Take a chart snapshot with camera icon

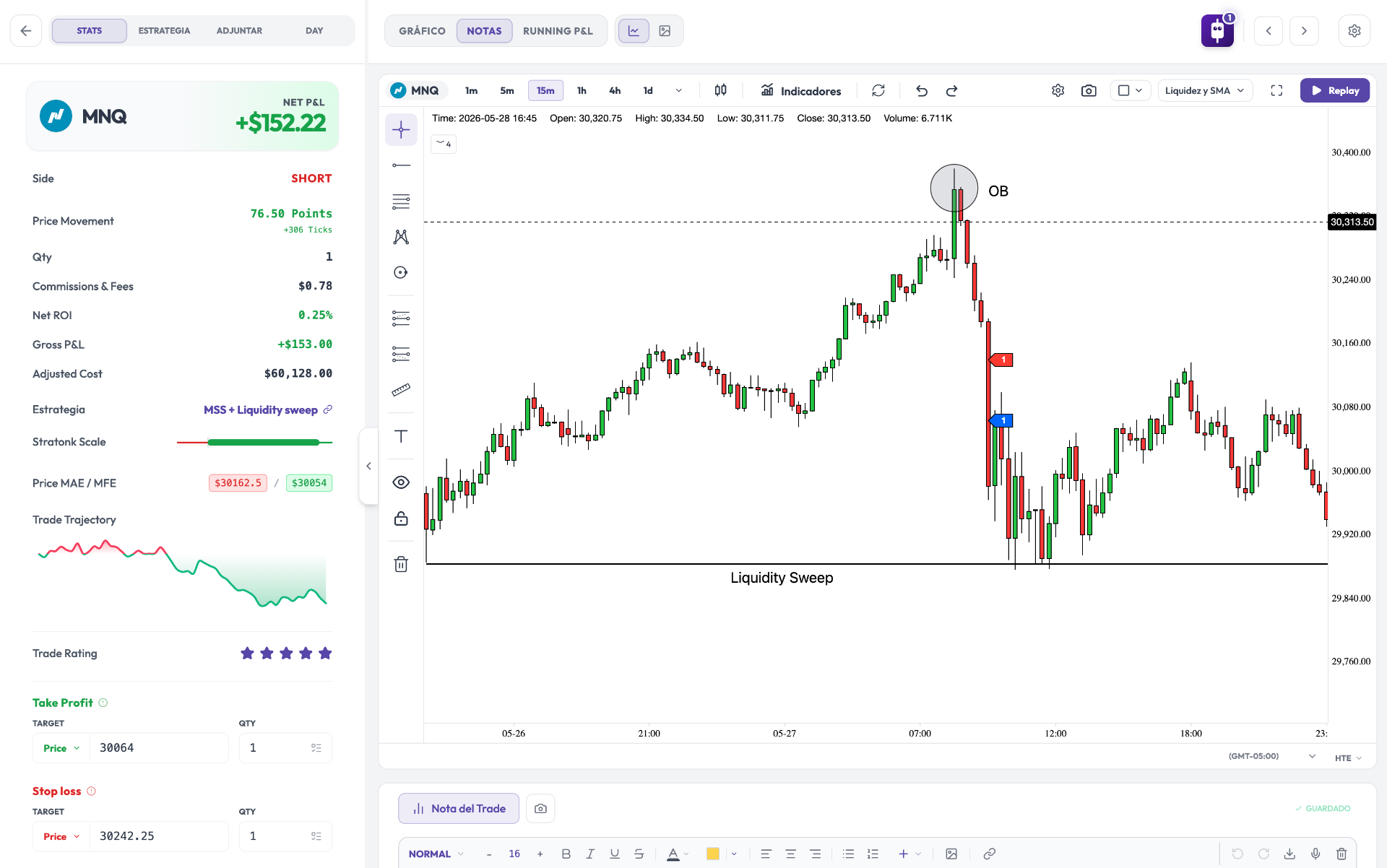pos(1089,90)
